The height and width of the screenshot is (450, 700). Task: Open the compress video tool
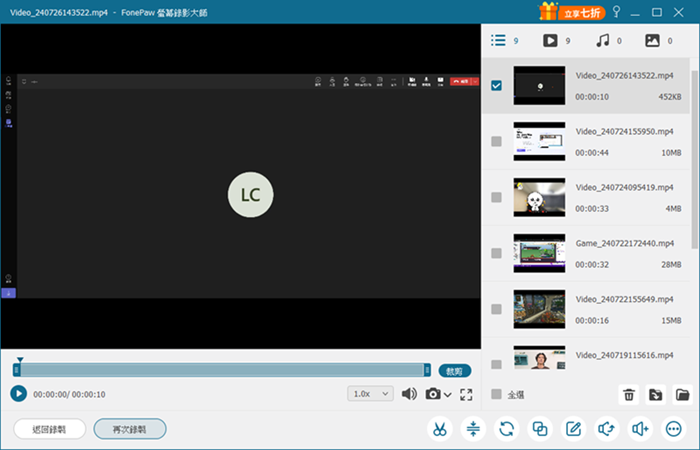[473, 429]
